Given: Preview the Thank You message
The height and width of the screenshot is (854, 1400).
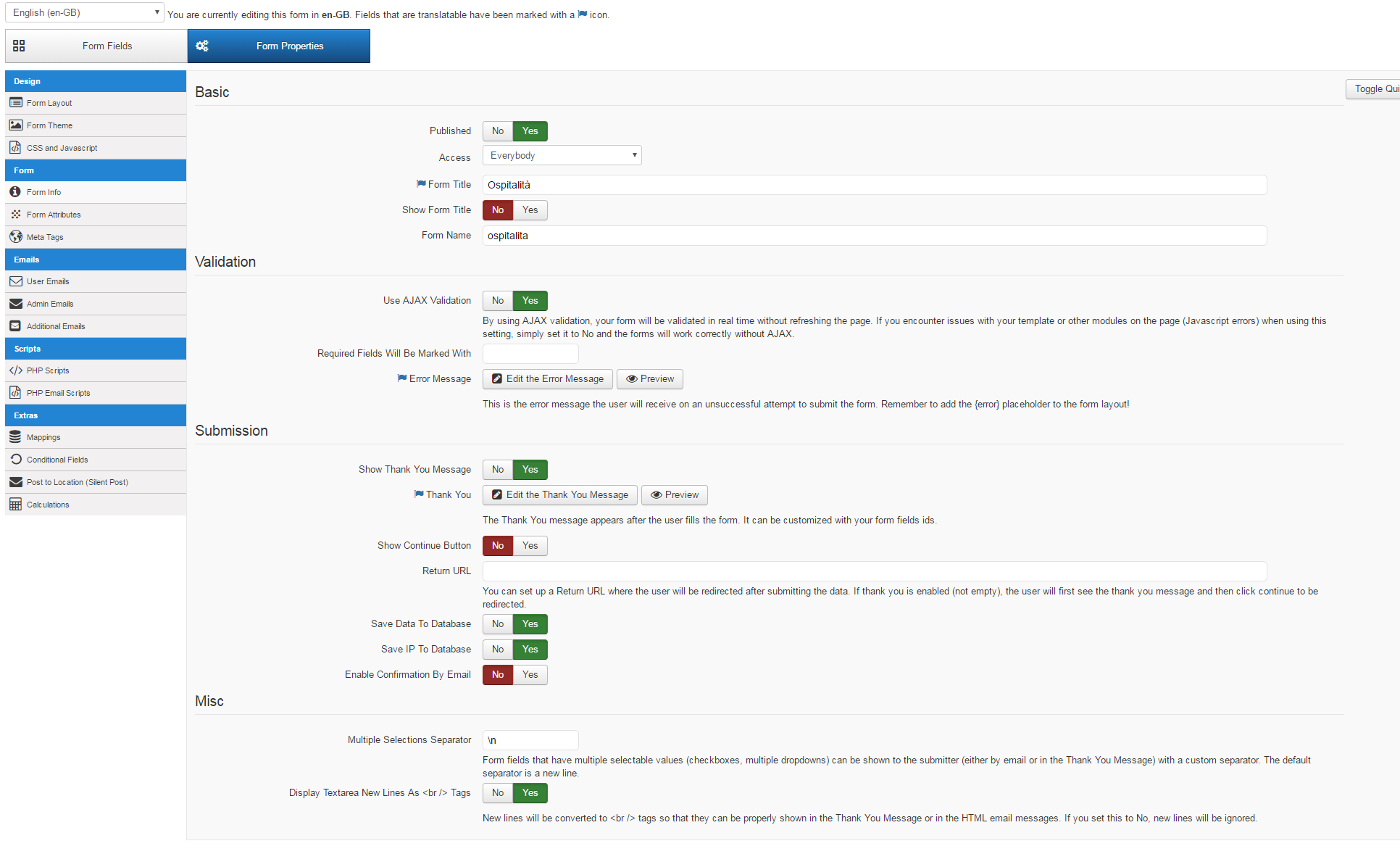Looking at the screenshot, I should click(x=674, y=495).
